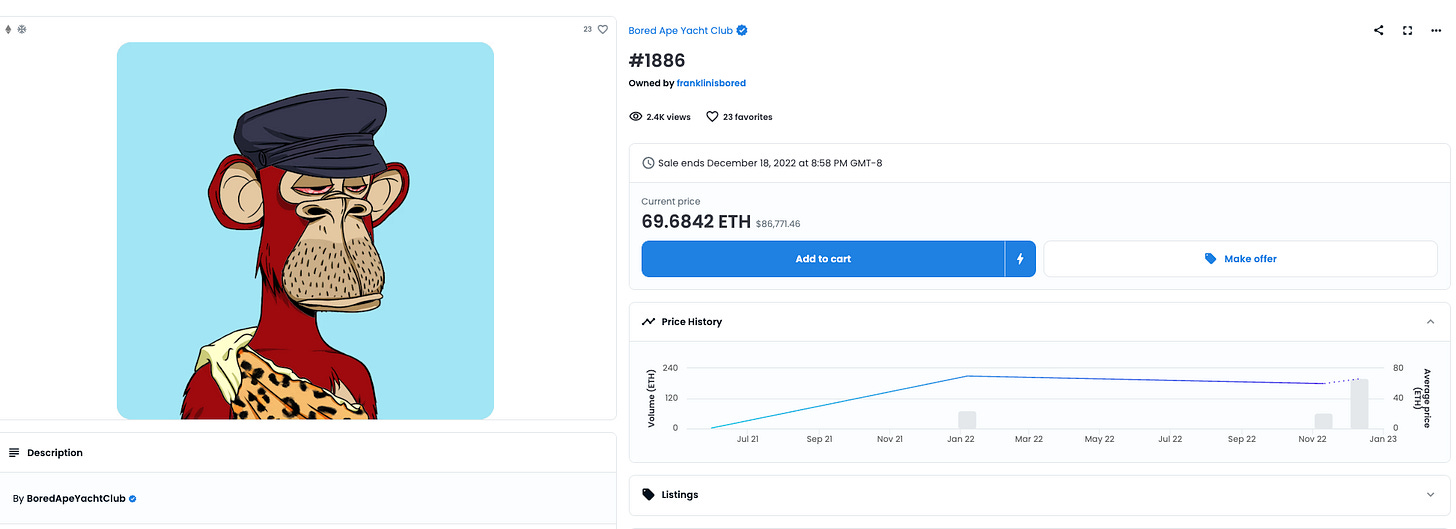Click the heart icon beside 23 favorites
The width and height of the screenshot is (1456, 529).
[712, 117]
